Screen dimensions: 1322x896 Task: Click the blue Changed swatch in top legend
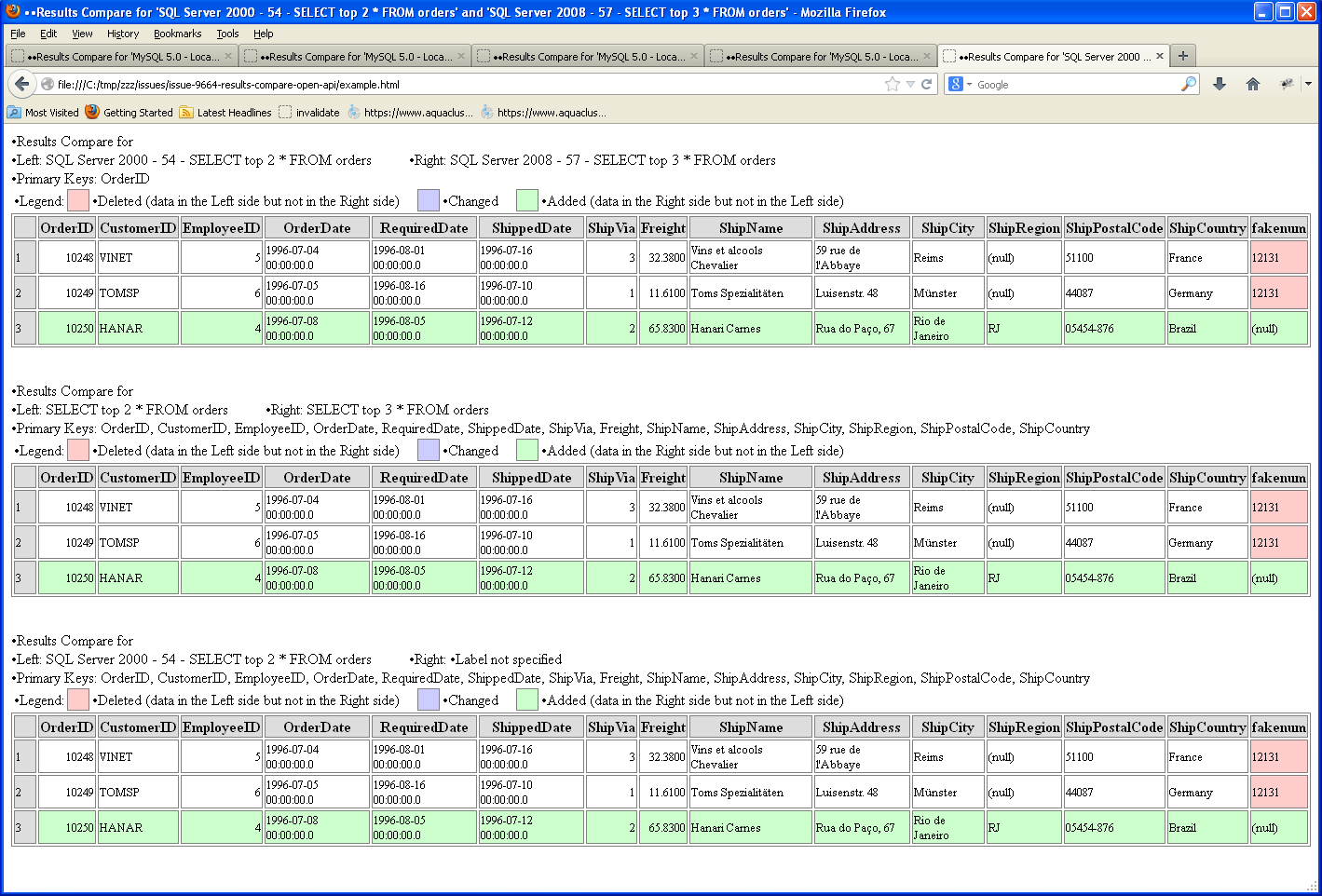click(x=429, y=200)
